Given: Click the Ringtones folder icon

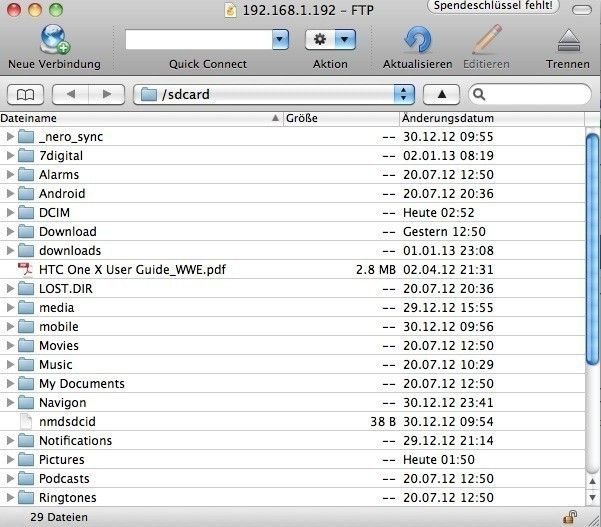Looking at the screenshot, I should pyautogui.click(x=26, y=497).
